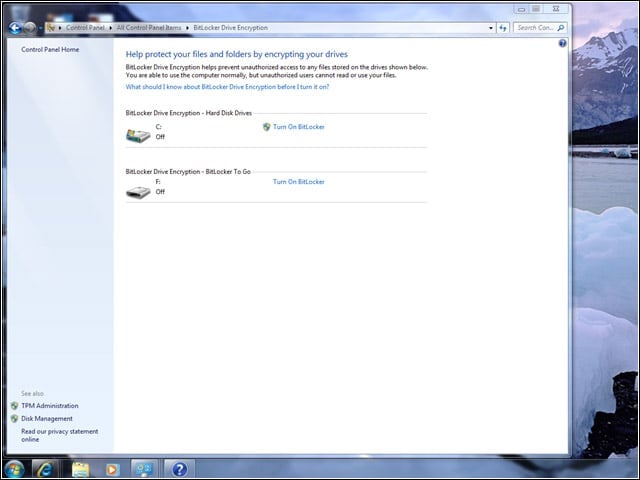Click shield icon next to Disk Management
The image size is (640, 480).
tap(15, 419)
